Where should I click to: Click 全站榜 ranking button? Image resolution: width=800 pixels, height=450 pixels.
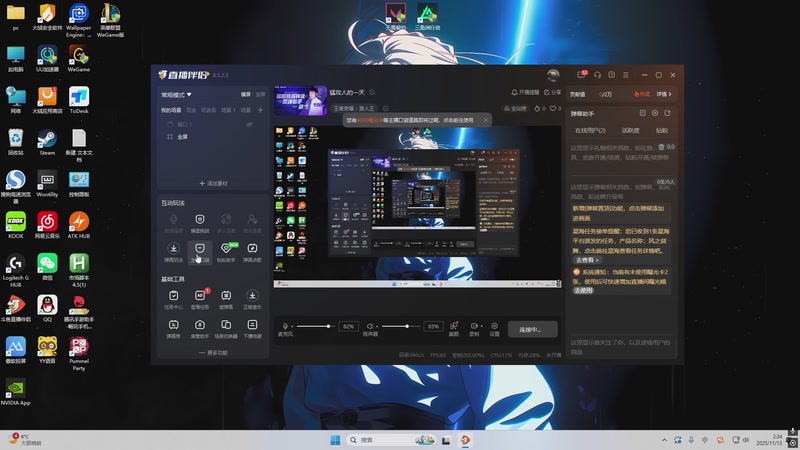516,109
